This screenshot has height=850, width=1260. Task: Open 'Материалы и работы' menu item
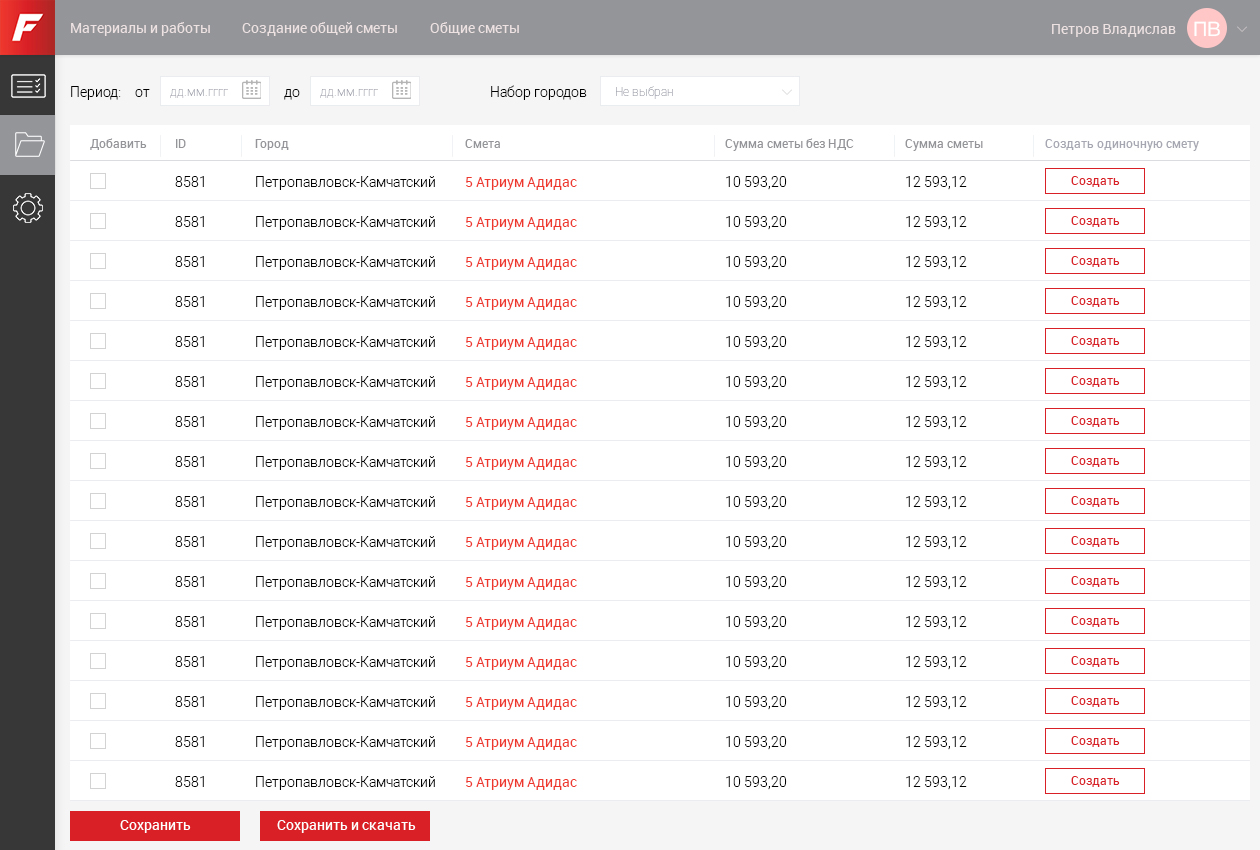pyautogui.click(x=140, y=28)
